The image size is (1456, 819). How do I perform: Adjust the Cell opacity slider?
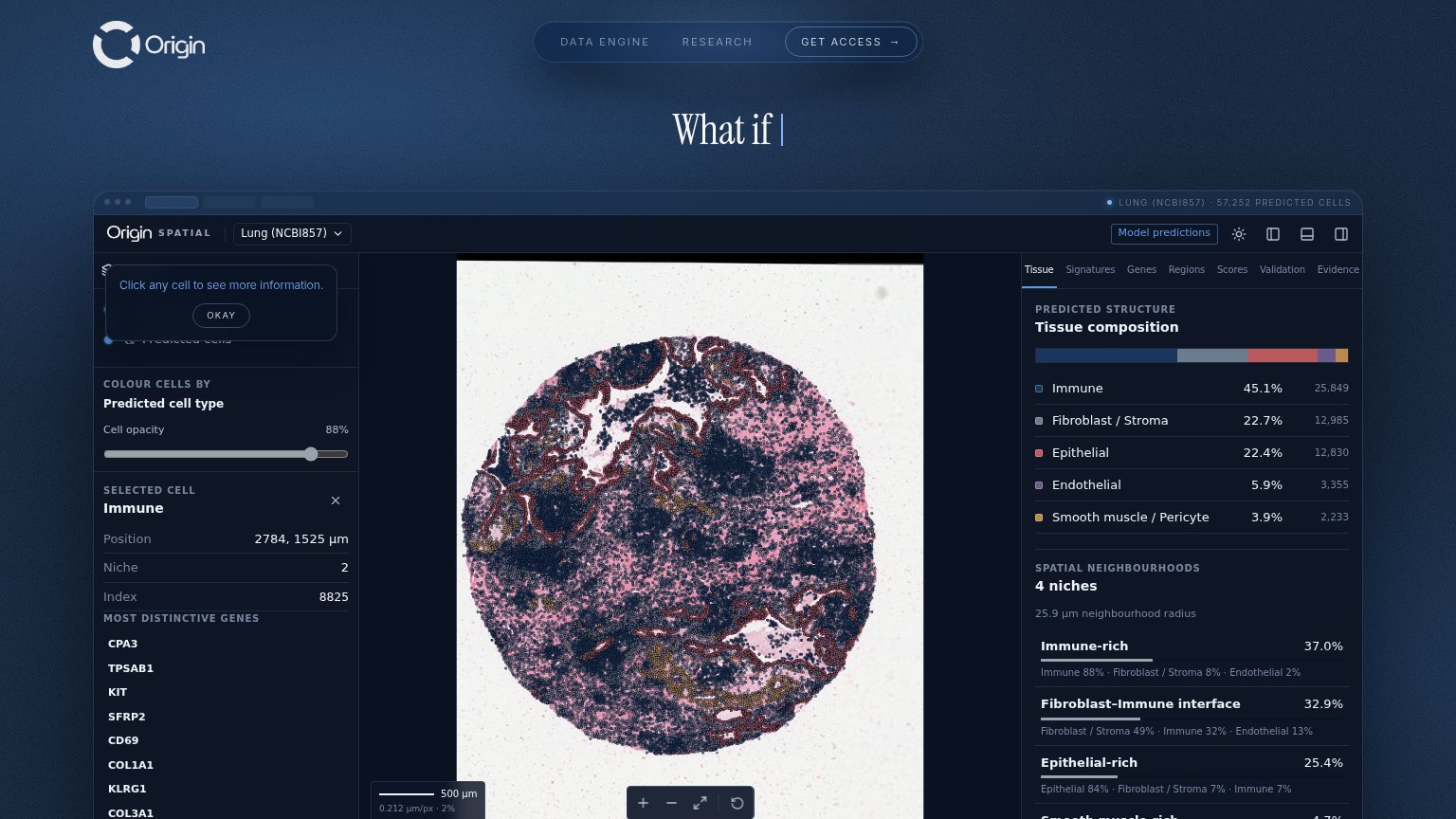[226, 454]
